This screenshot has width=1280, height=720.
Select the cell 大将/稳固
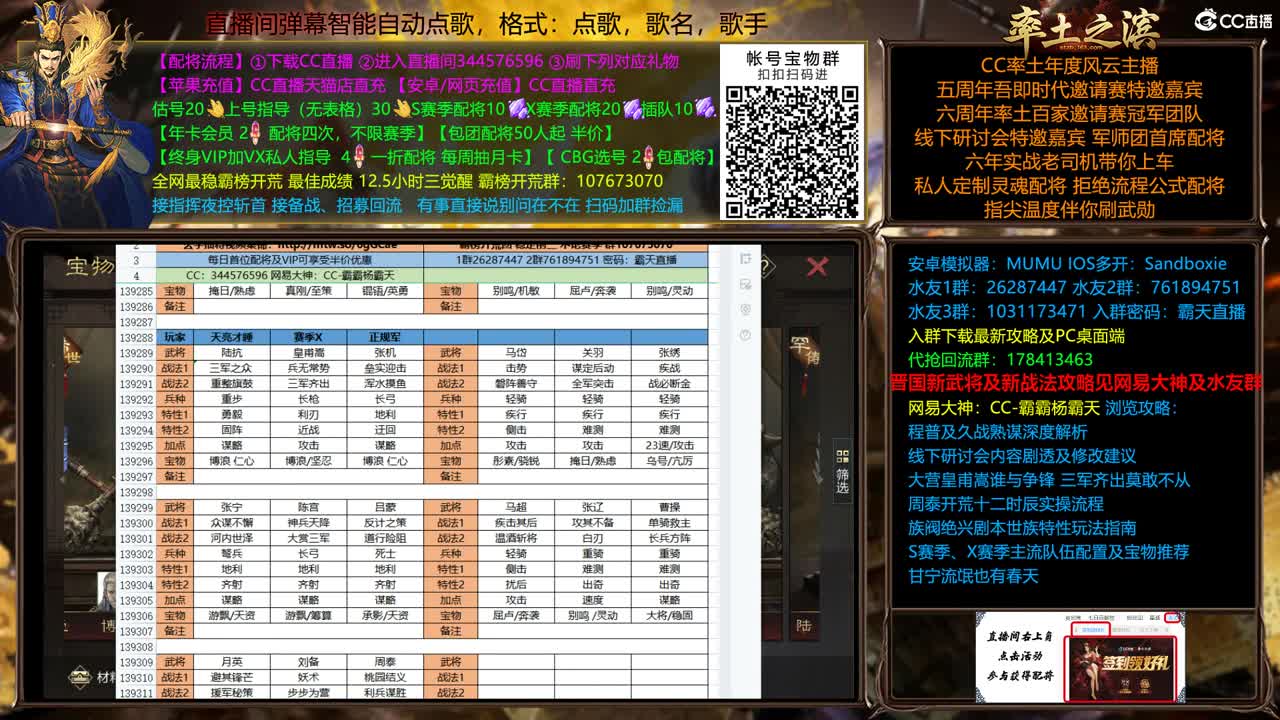[x=669, y=616]
